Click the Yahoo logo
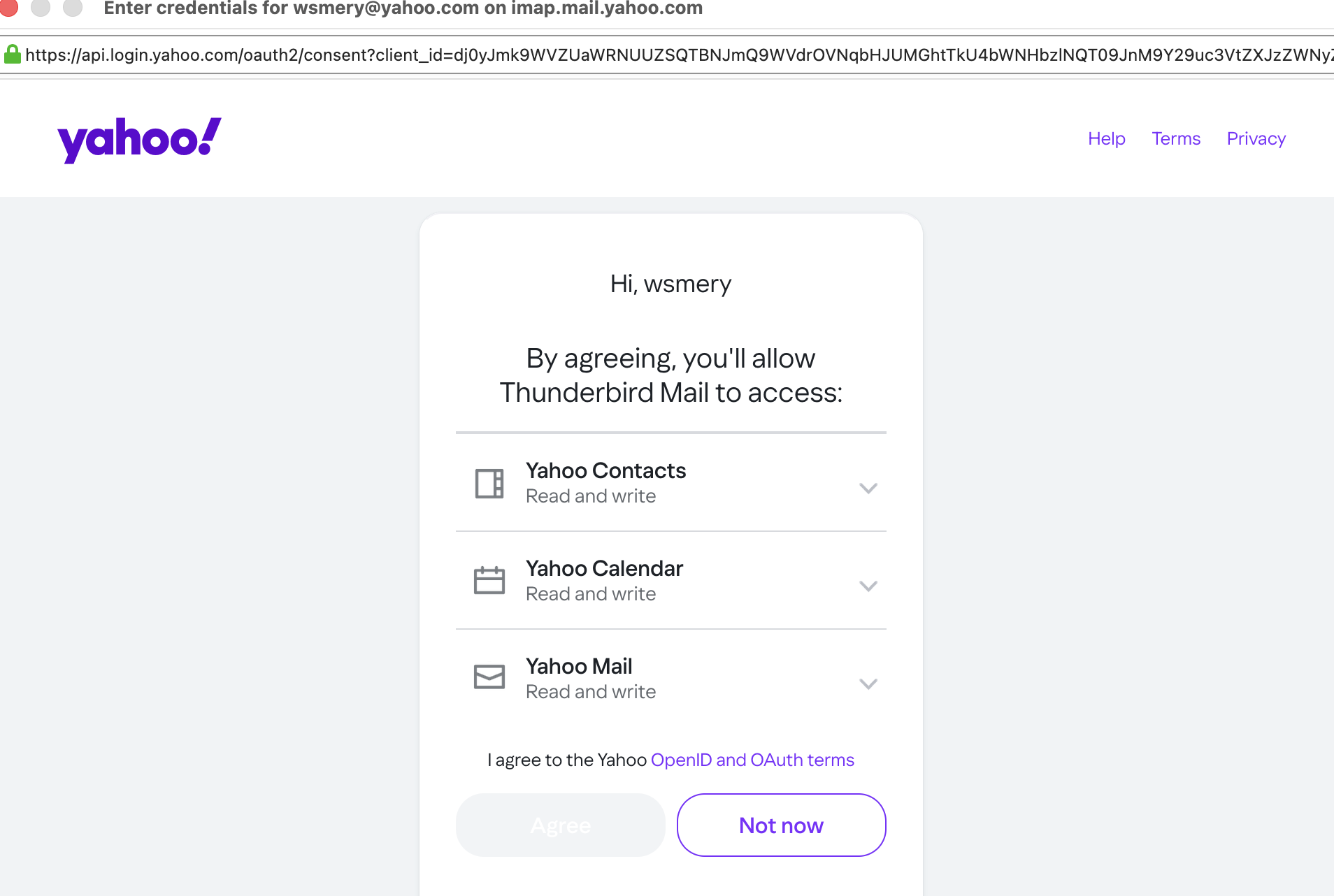 (139, 140)
